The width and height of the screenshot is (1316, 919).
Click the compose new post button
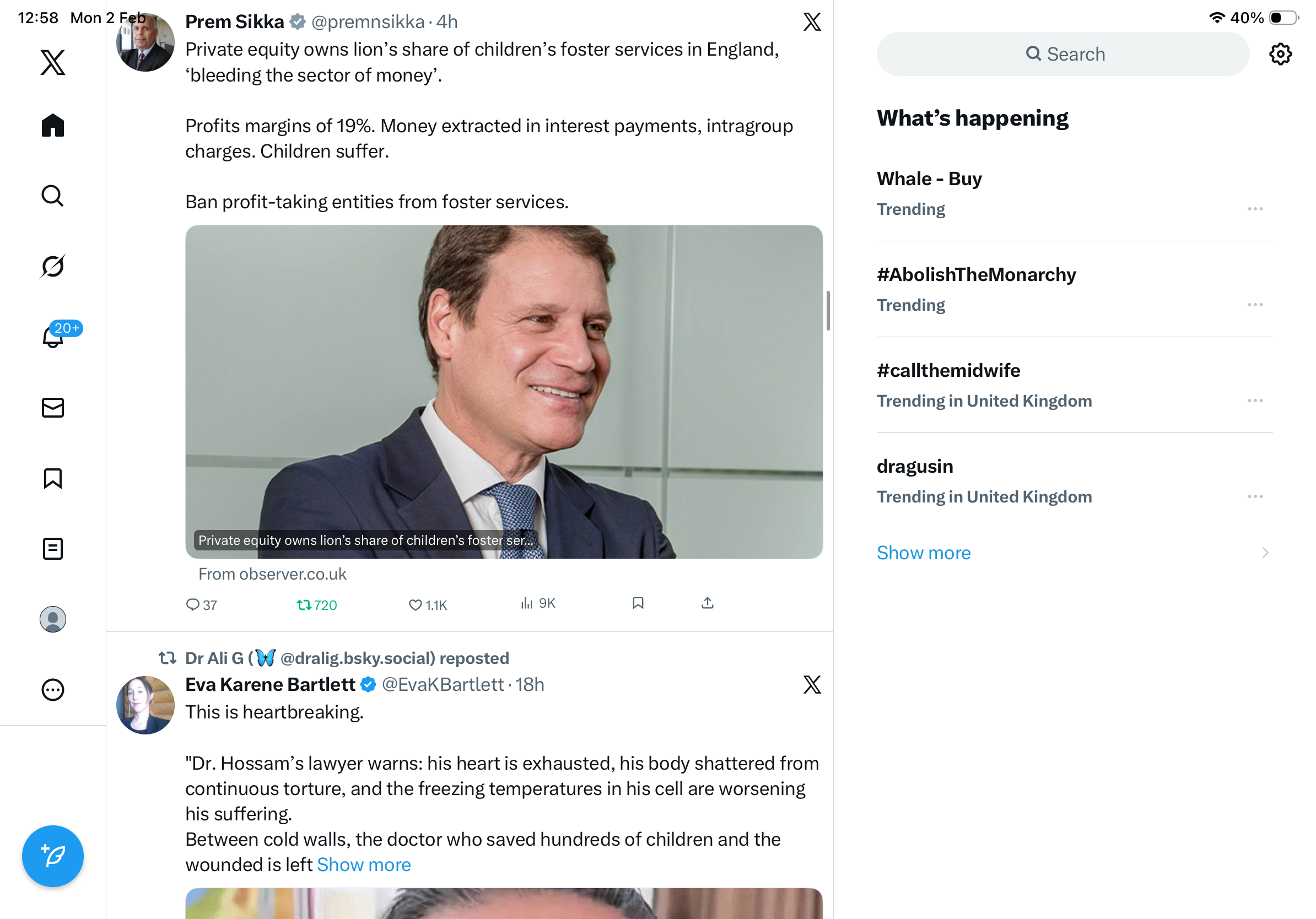(x=53, y=856)
